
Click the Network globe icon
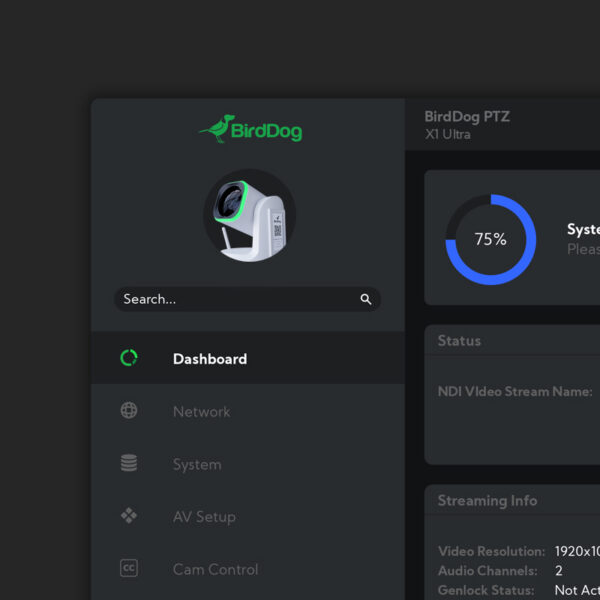(x=129, y=411)
